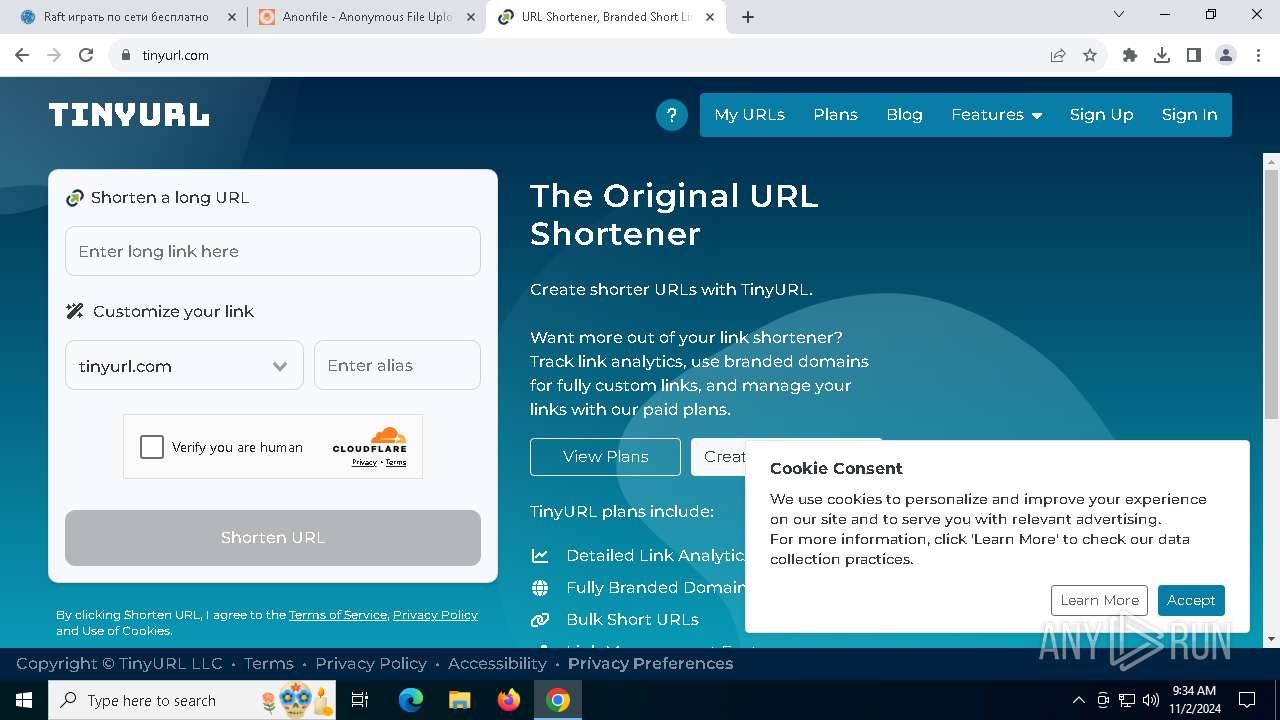Close the Raft tab
1280x720 pixels.
(232, 17)
